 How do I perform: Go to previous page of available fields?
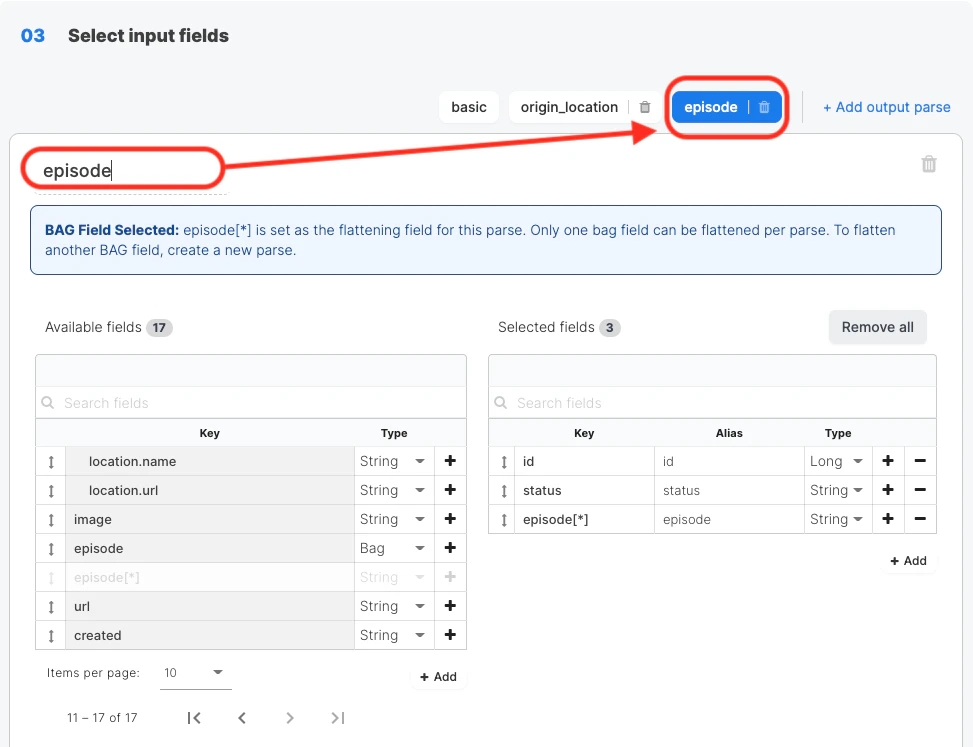[x=242, y=717]
